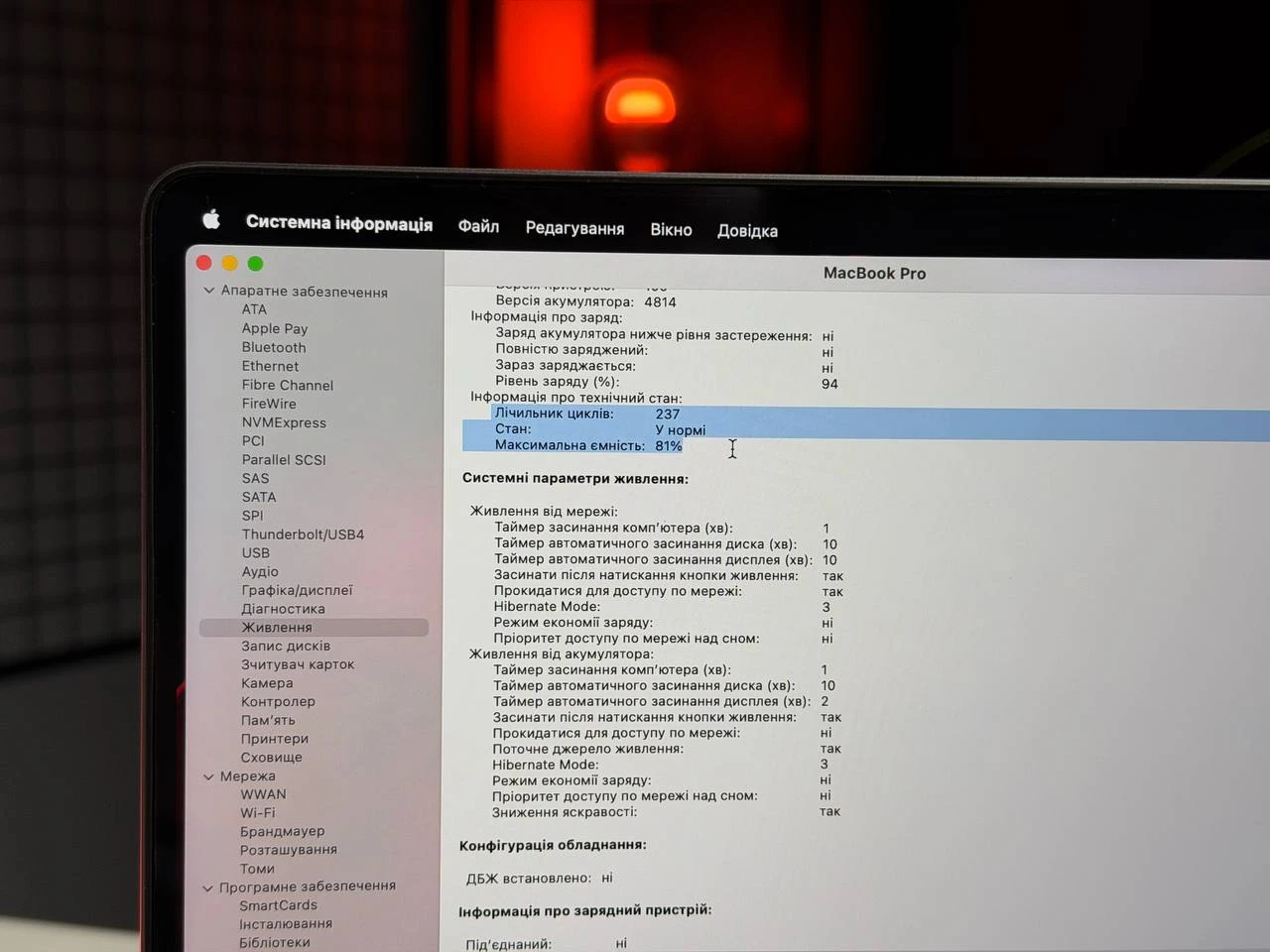The image size is (1270, 952).
Task: Open the Вікно menu
Action: 671,229
